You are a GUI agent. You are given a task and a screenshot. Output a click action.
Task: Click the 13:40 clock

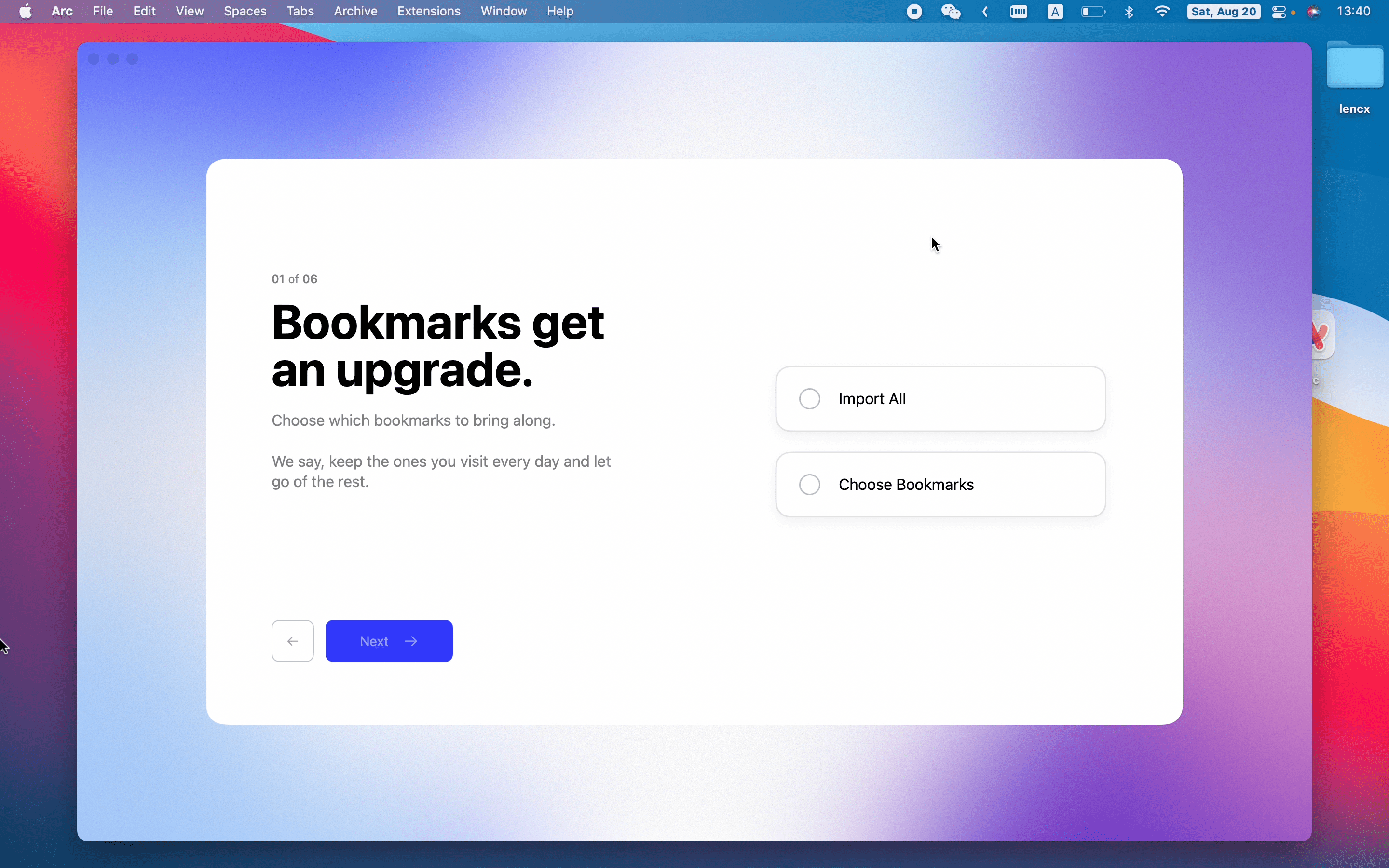pyautogui.click(x=1353, y=12)
